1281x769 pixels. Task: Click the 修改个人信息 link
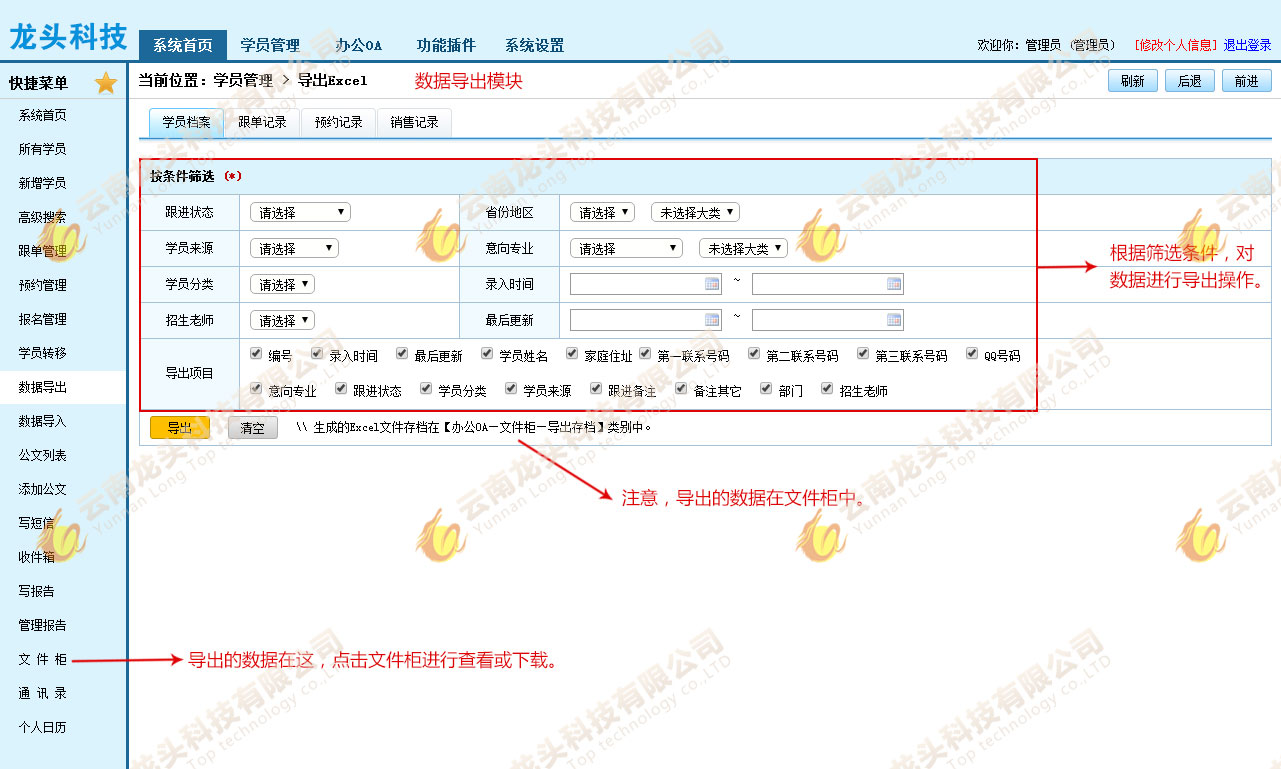(1176, 45)
